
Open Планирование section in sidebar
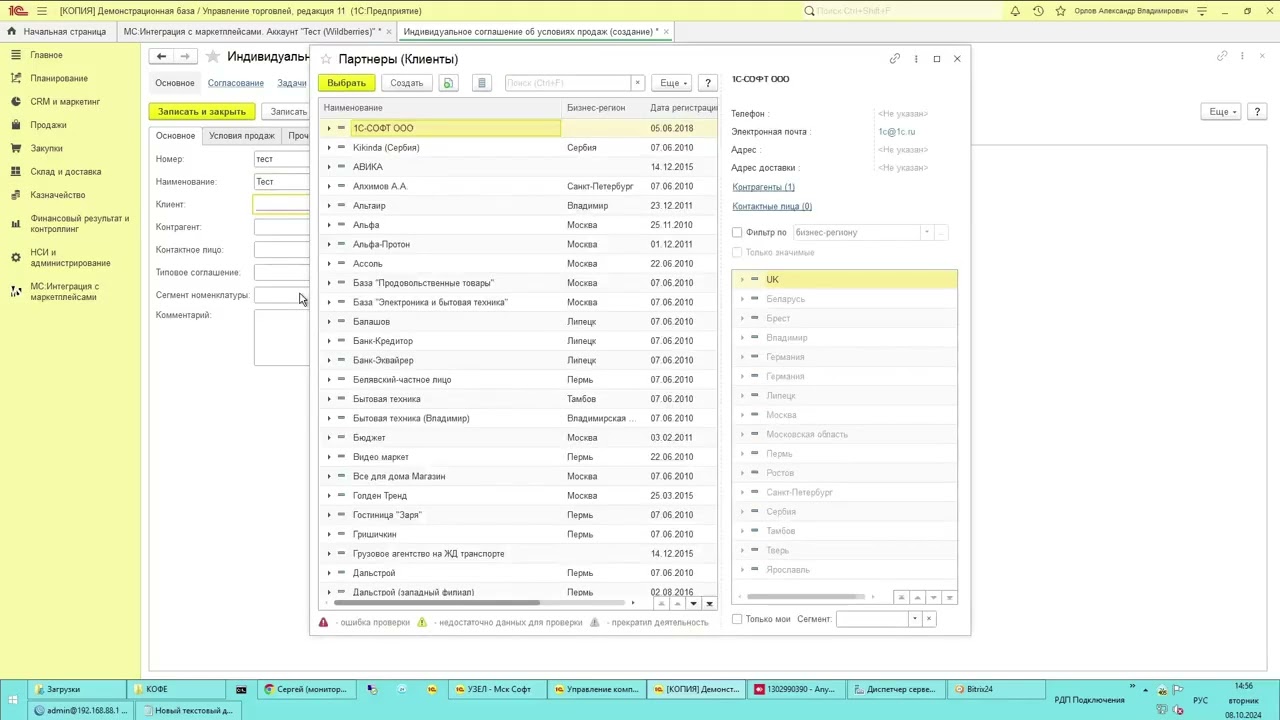coord(59,78)
